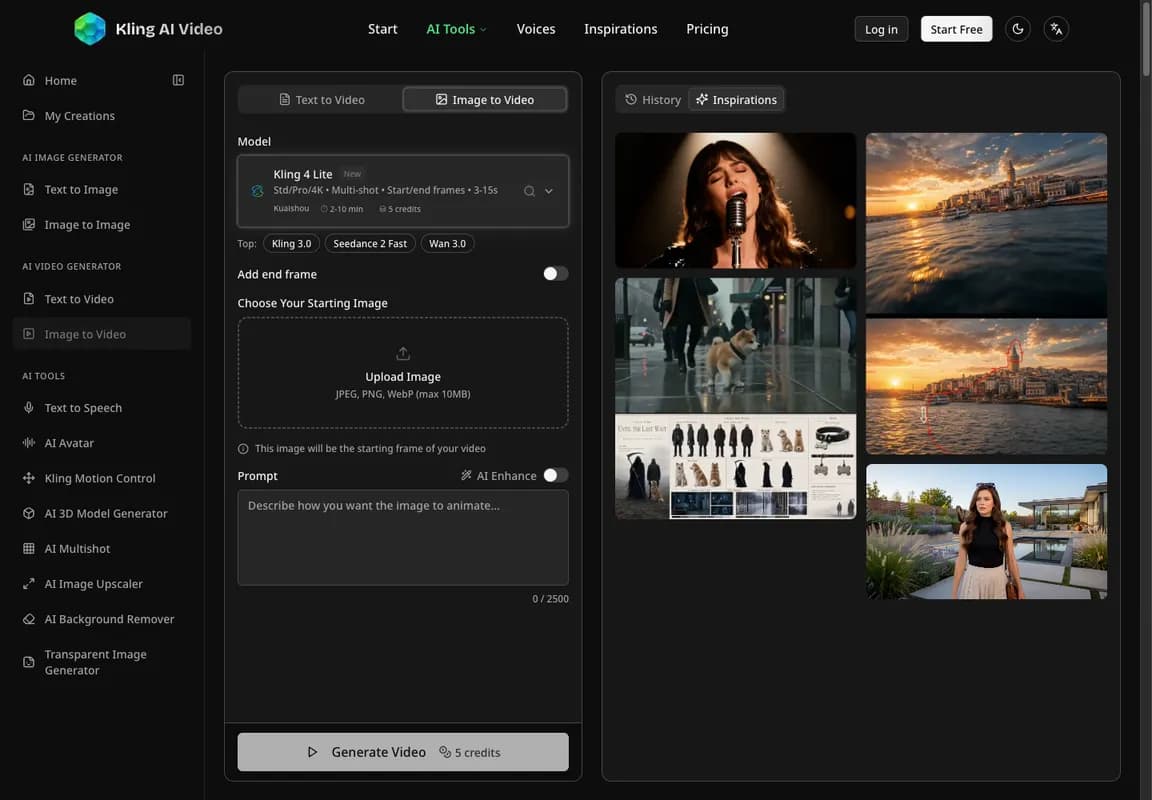This screenshot has height=800, width=1152.
Task: Click the Kling AI Video logo icon
Action: coord(90,29)
